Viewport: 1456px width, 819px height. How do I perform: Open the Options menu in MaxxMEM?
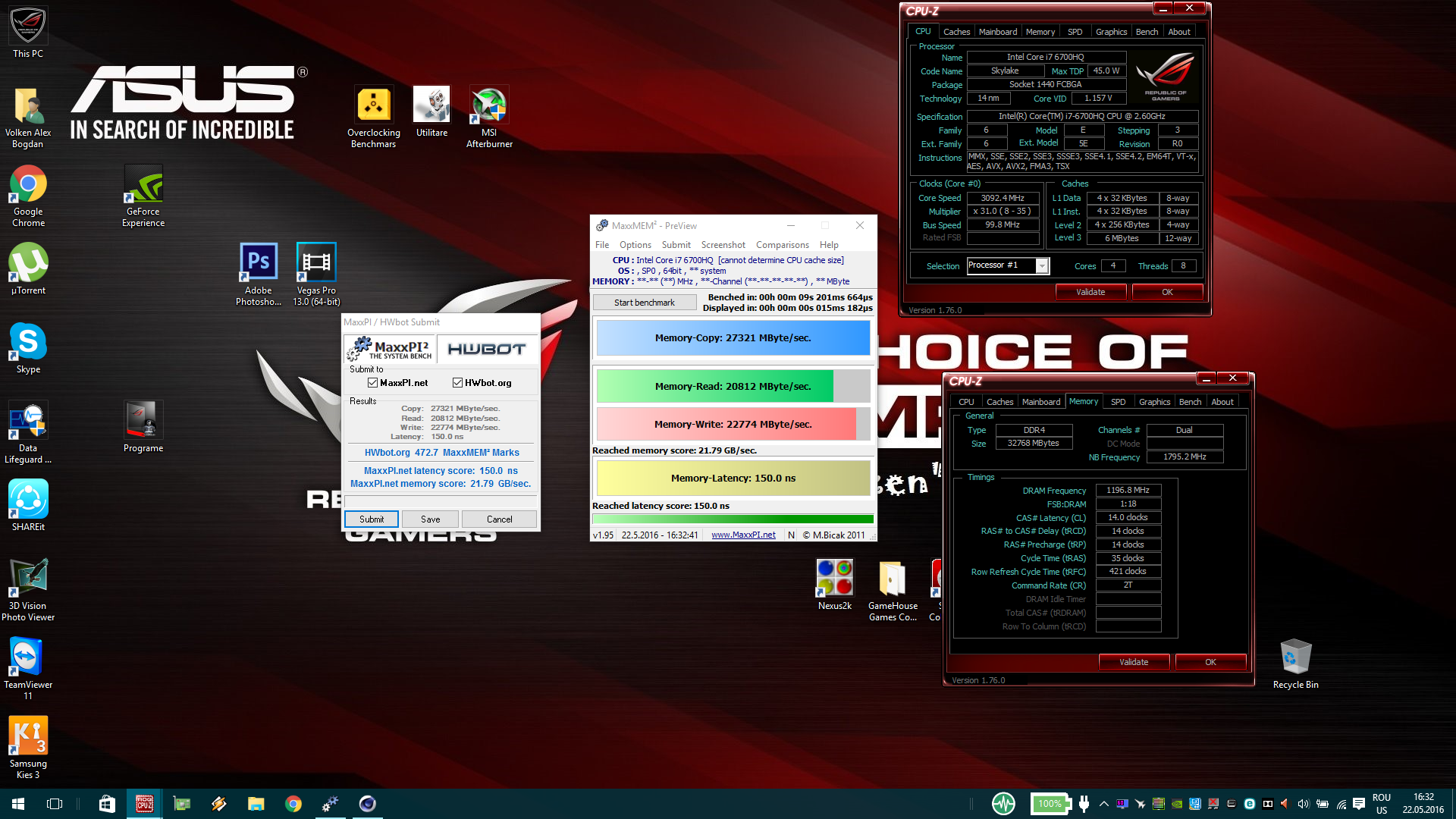[x=635, y=245]
